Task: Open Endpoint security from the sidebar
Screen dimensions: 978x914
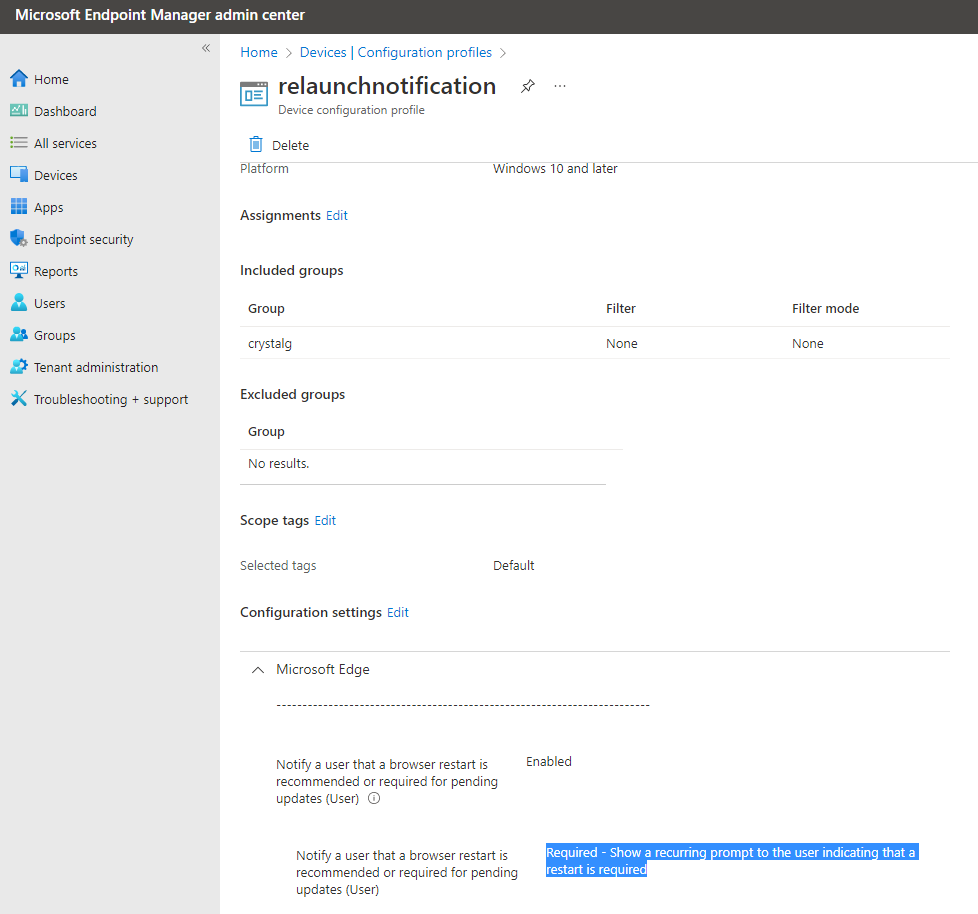Action: coord(82,238)
